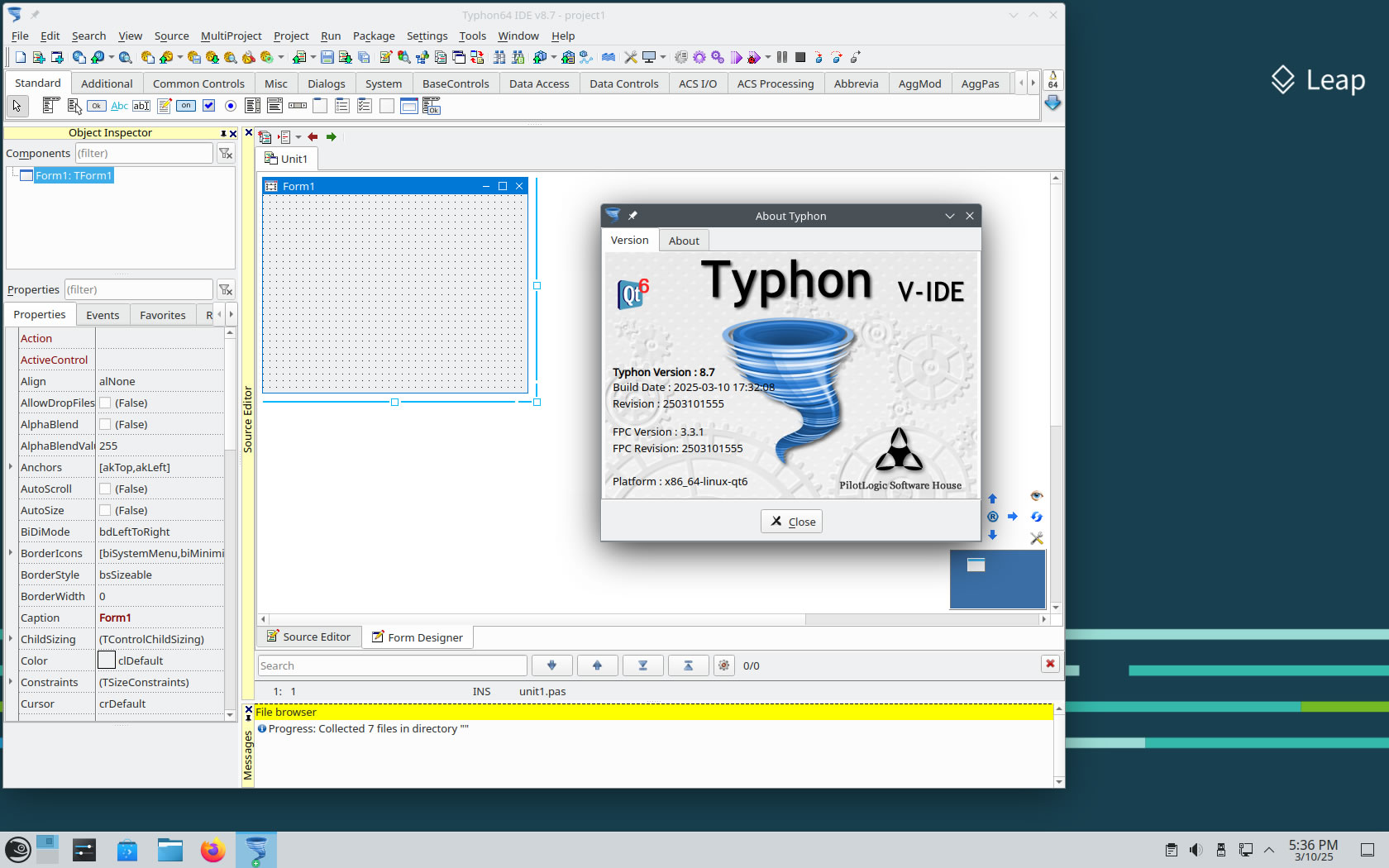Expand the Constraints property
1389x868 pixels.
tap(11, 682)
